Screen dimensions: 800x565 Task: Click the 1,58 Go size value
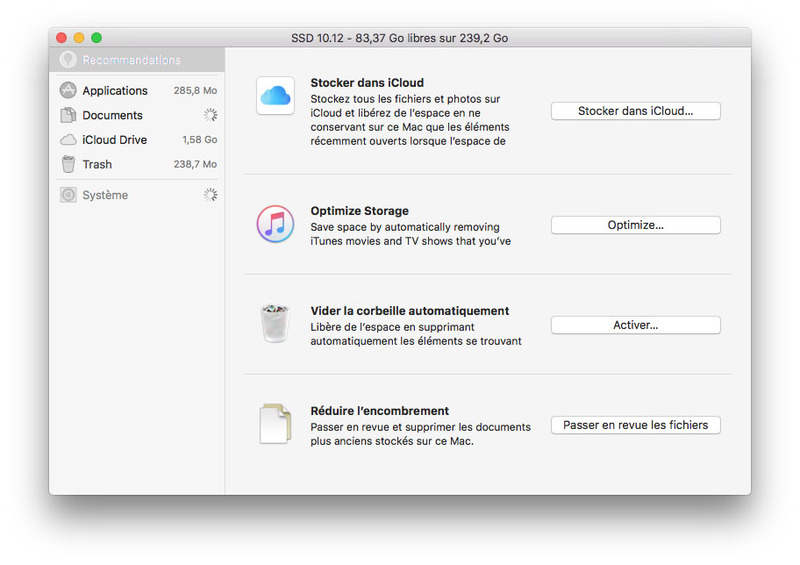pos(199,139)
